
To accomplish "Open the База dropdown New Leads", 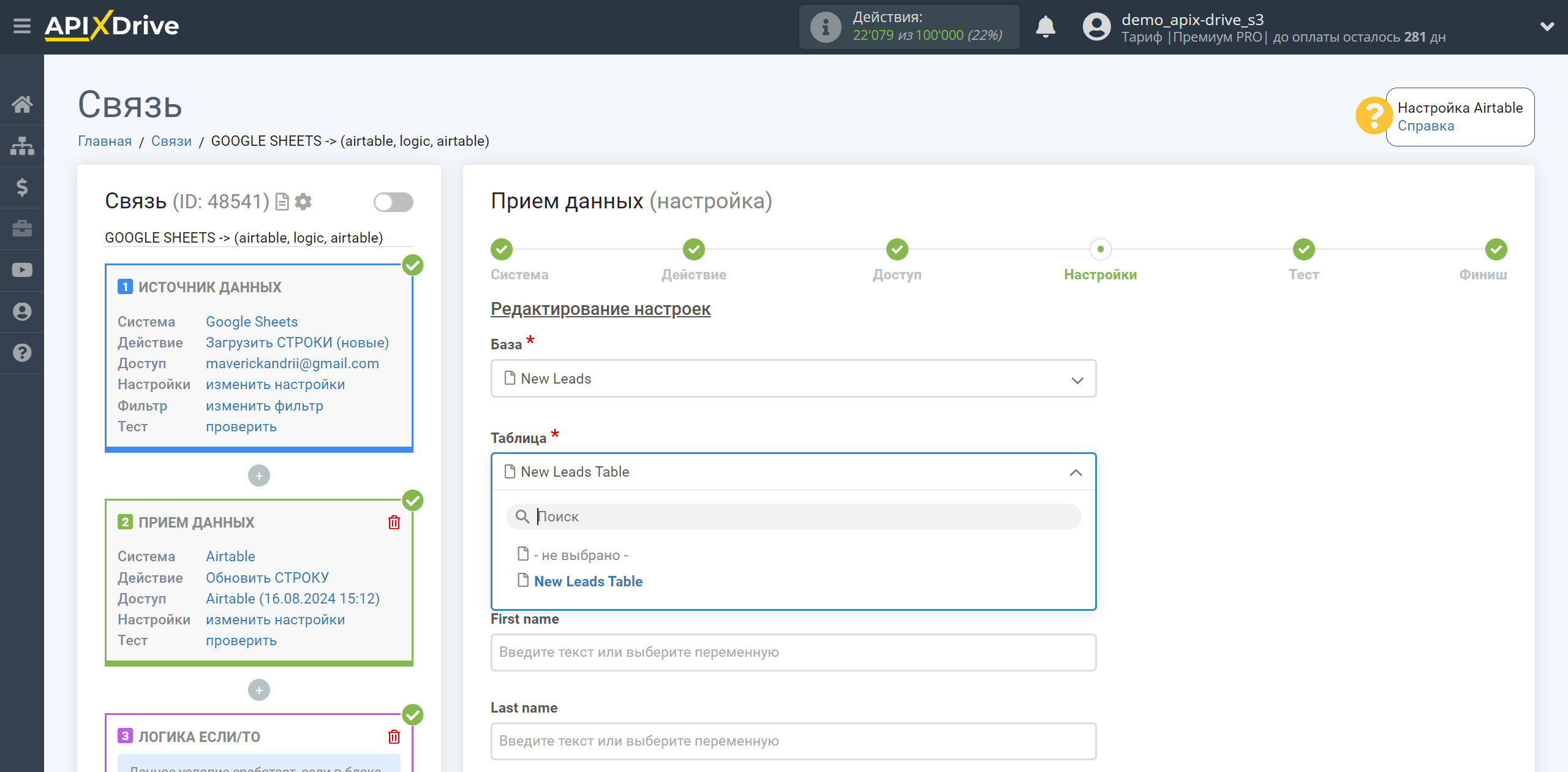I will [x=793, y=379].
